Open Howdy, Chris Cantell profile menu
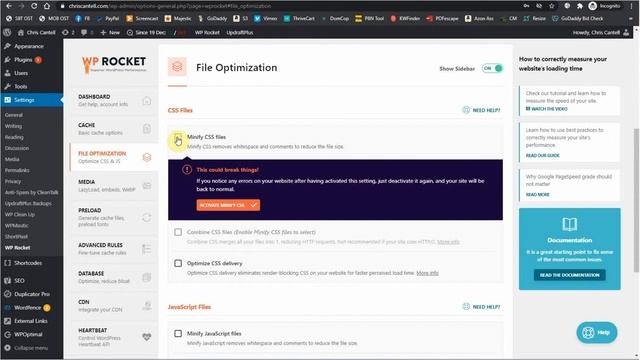 (601, 32)
